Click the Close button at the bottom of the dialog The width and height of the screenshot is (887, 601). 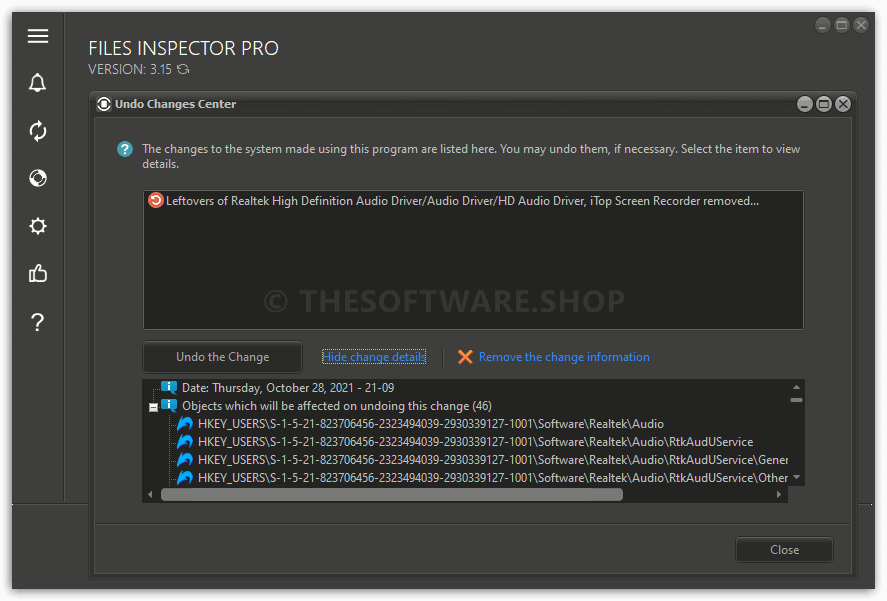784,550
